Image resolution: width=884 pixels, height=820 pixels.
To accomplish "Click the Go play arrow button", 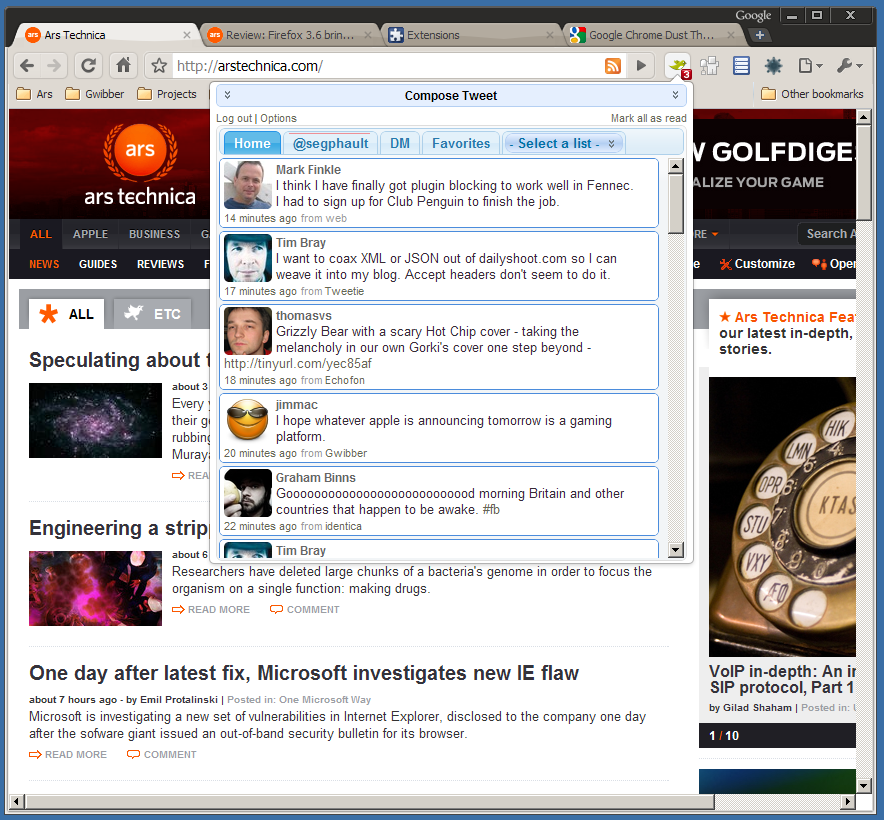I will click(x=641, y=66).
